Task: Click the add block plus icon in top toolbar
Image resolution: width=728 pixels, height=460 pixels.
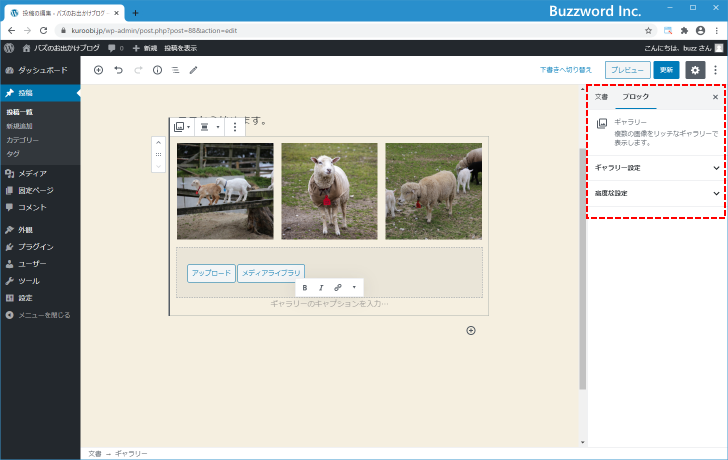Action: pyautogui.click(x=98, y=70)
